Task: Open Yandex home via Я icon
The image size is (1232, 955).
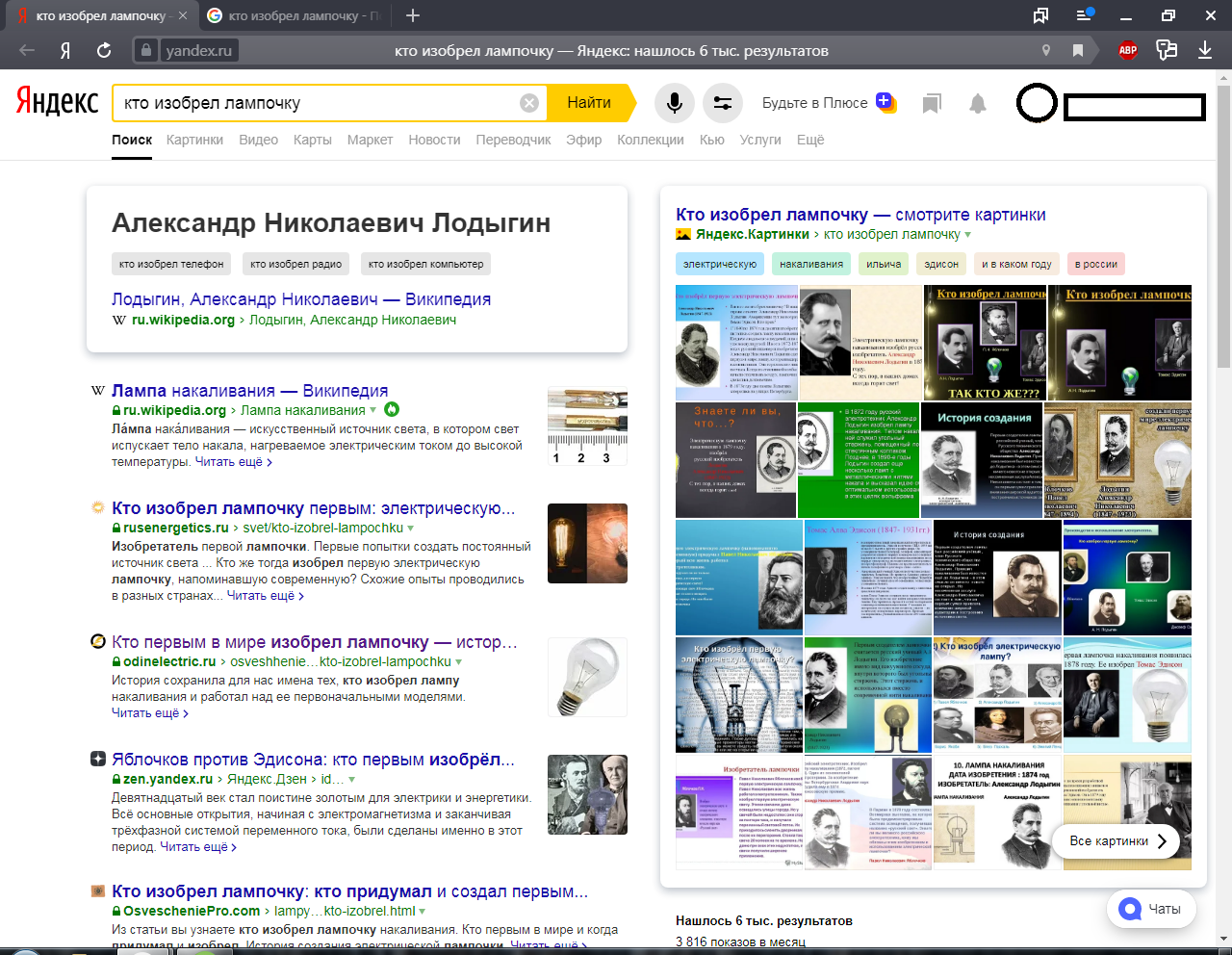Action: click(65, 50)
